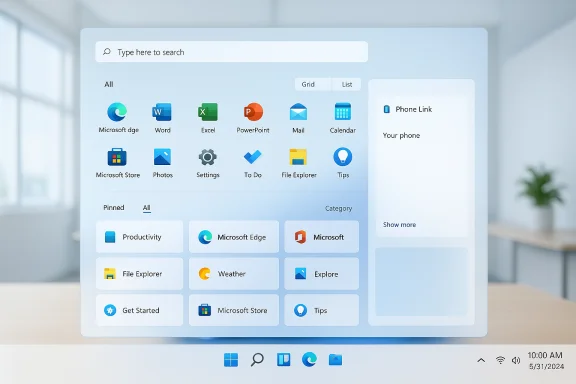
Task: Launch the PowerPoint app icon
Action: pyautogui.click(x=253, y=112)
